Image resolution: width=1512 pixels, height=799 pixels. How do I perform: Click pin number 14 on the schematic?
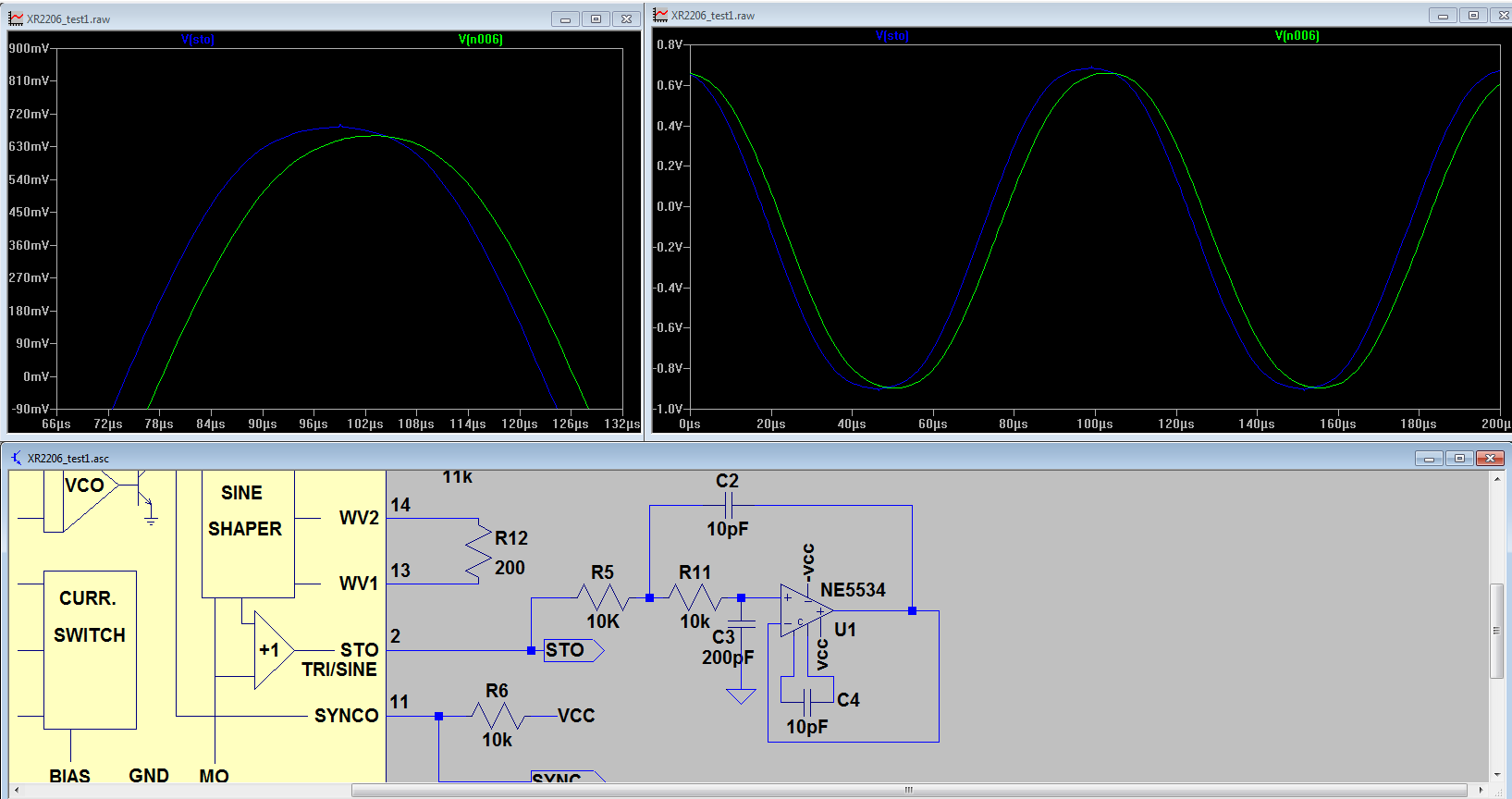point(400,505)
